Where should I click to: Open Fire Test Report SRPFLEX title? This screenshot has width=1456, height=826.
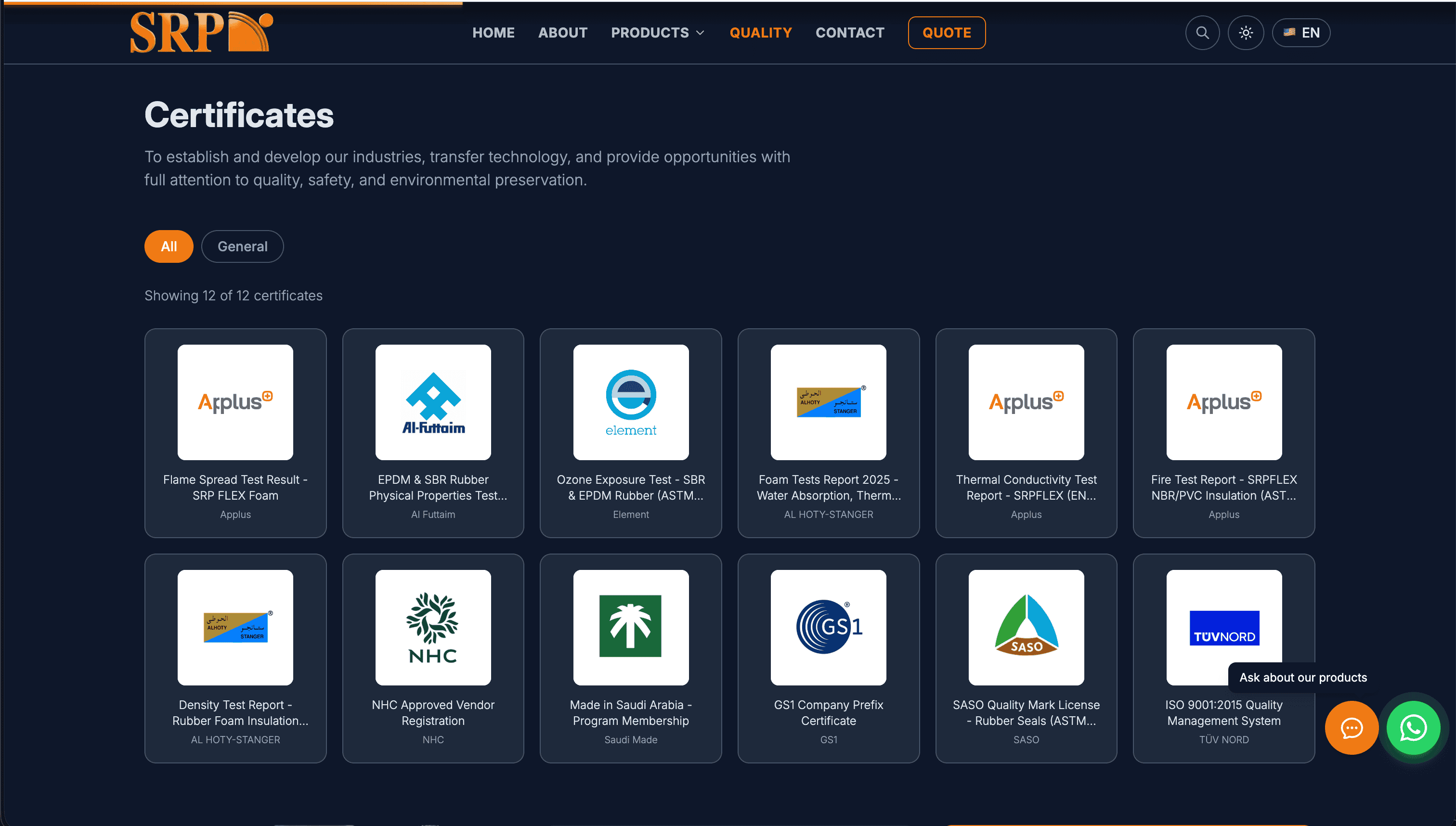tap(1224, 487)
